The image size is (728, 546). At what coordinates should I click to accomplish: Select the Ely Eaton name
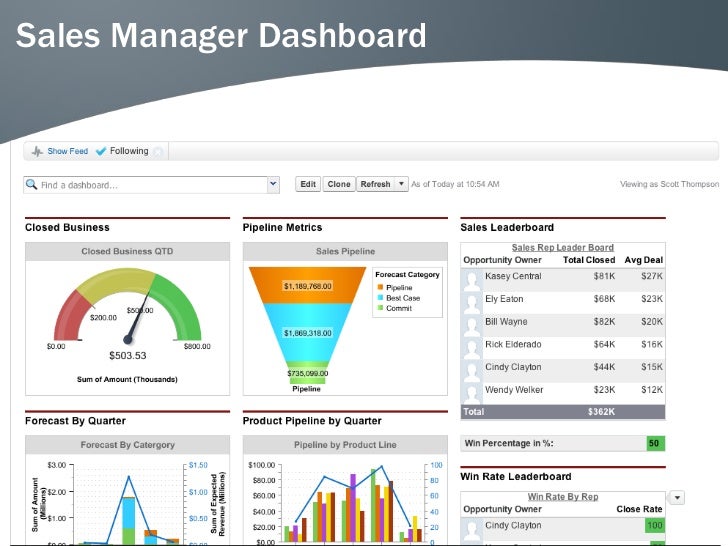[504, 299]
